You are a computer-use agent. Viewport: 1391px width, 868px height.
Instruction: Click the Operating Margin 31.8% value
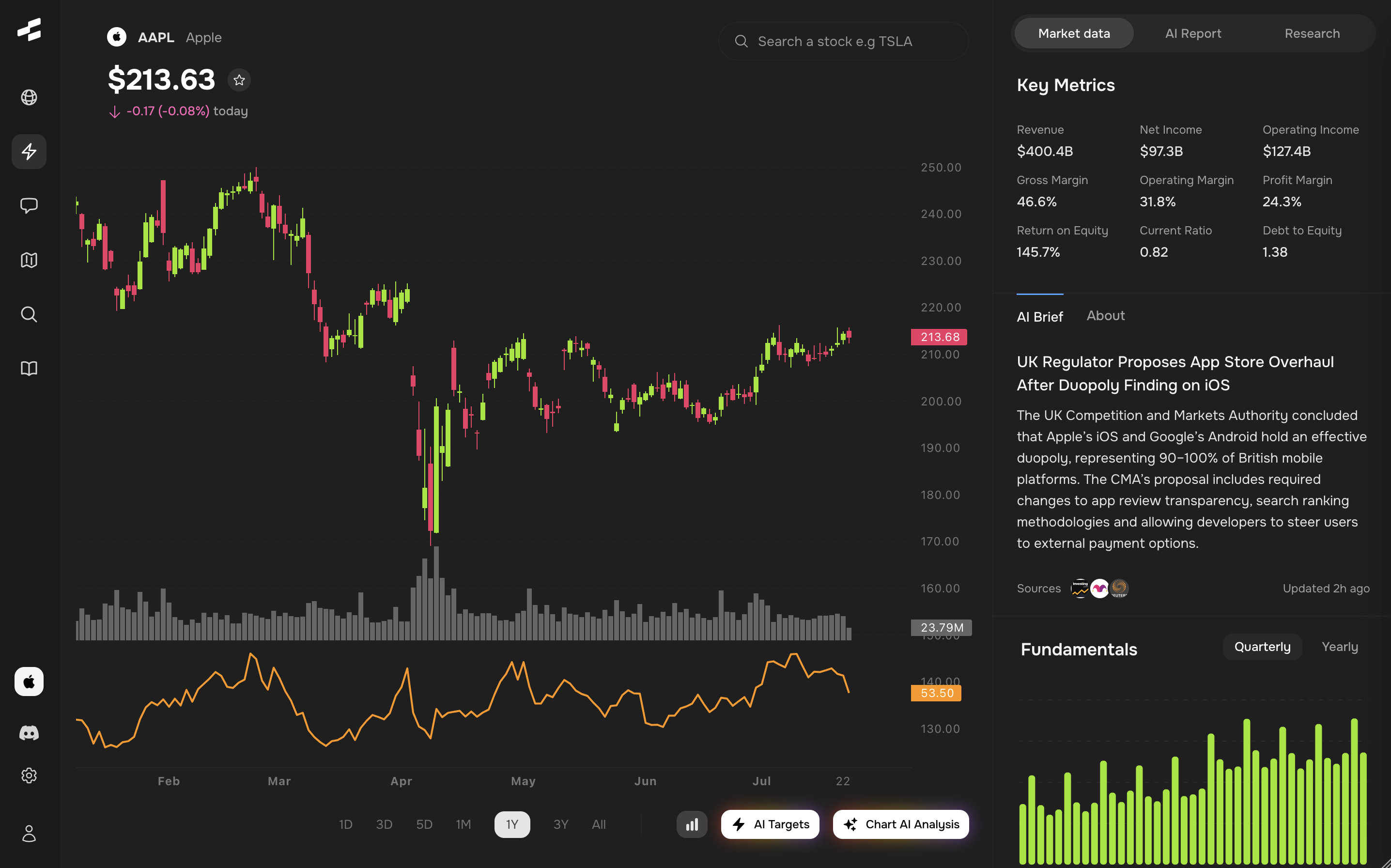1158,202
